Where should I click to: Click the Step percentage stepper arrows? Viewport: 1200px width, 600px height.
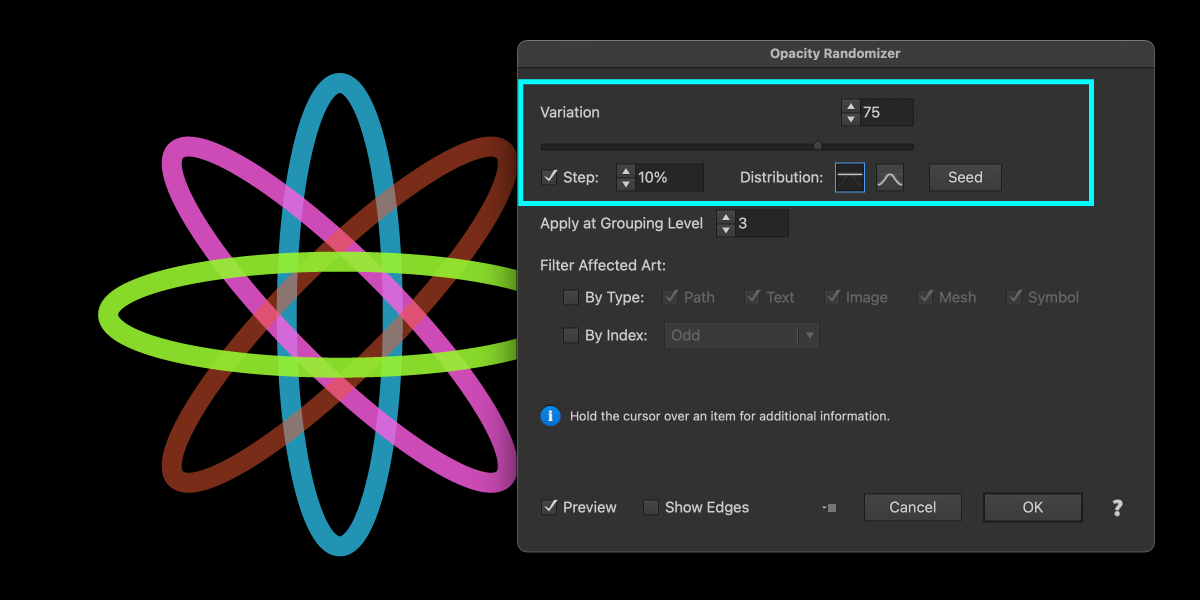[626, 177]
